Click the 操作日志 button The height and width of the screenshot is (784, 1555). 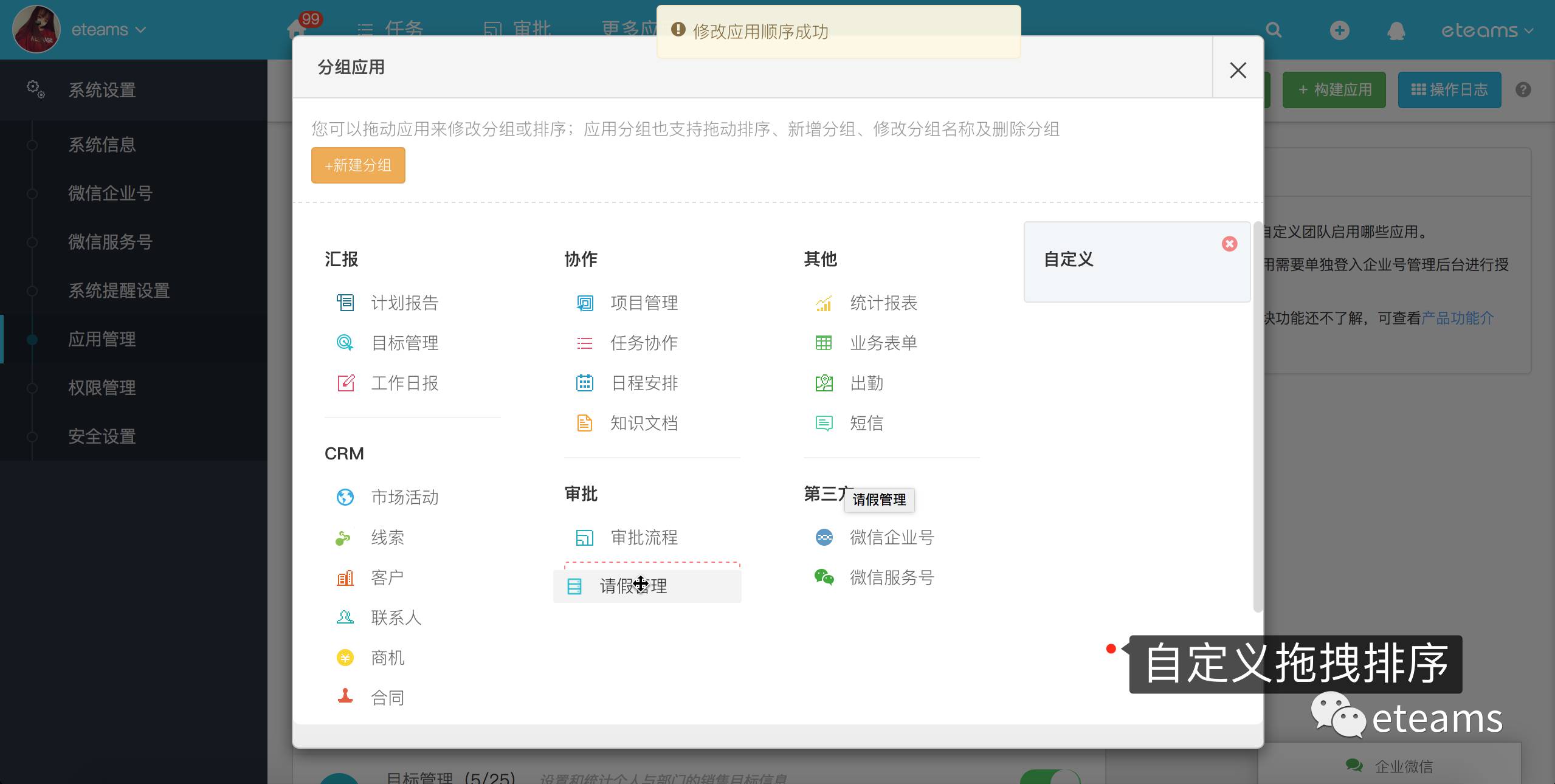pos(1449,90)
